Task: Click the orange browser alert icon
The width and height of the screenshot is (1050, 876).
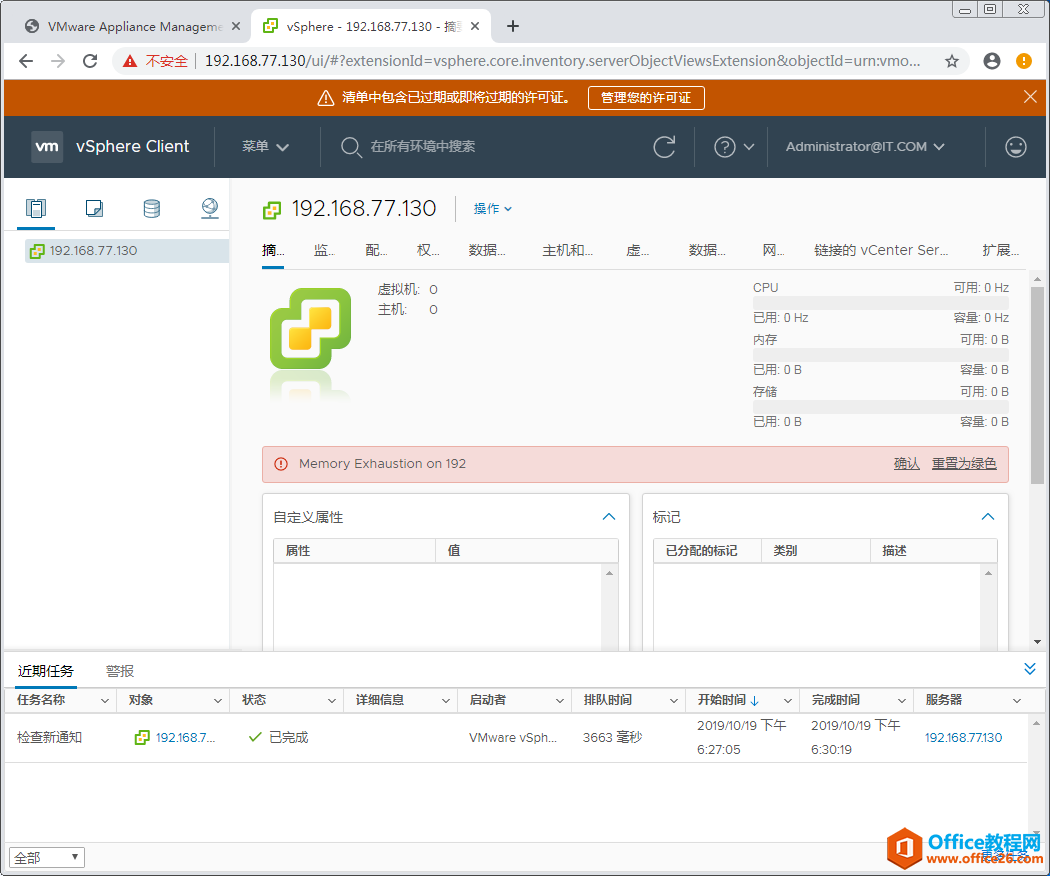Action: point(1024,61)
